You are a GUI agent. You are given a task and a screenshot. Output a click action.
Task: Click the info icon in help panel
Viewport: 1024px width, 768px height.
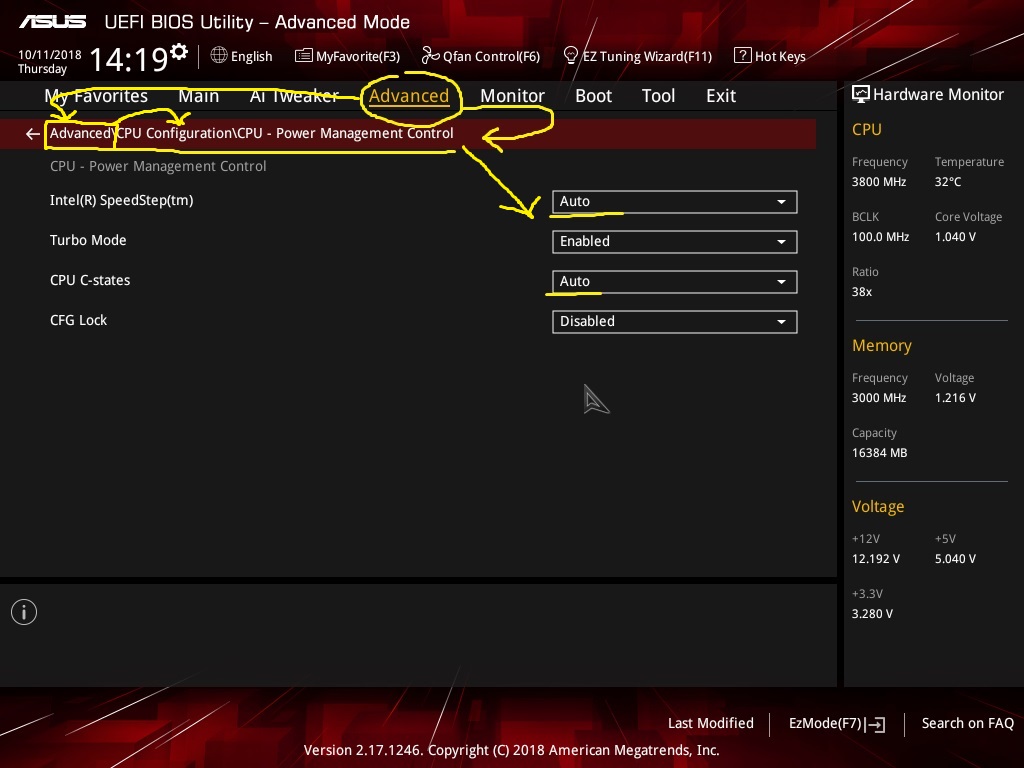(24, 612)
